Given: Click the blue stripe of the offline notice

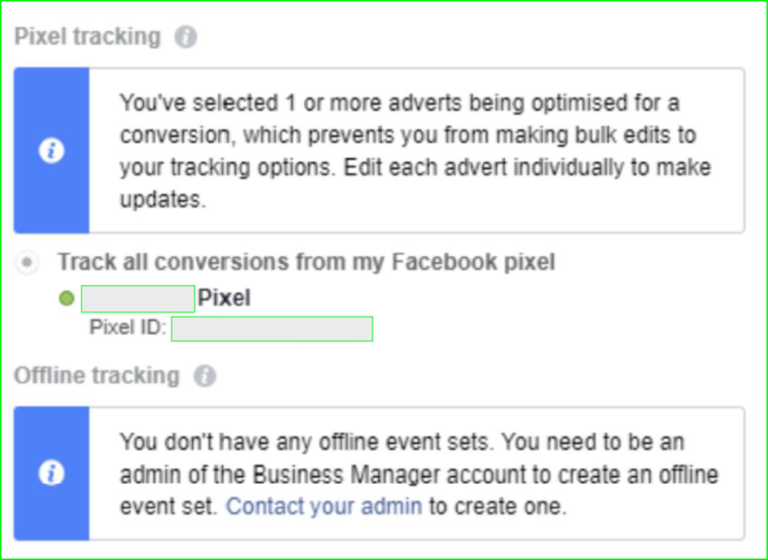Looking at the screenshot, I should (x=51, y=473).
